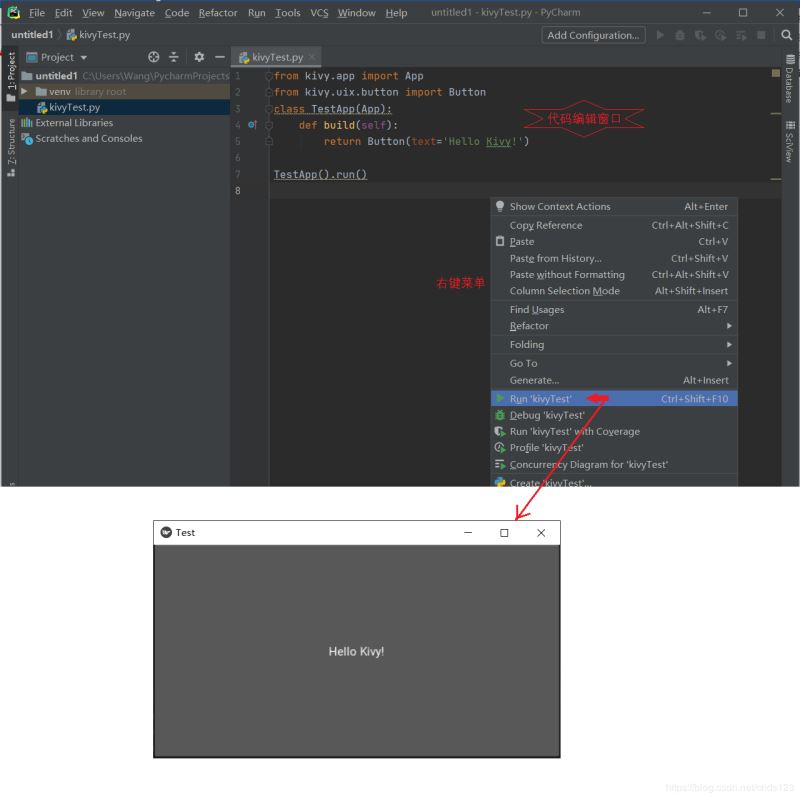Open the Structure side tool window
This screenshot has width=800, height=799.
(x=11, y=147)
